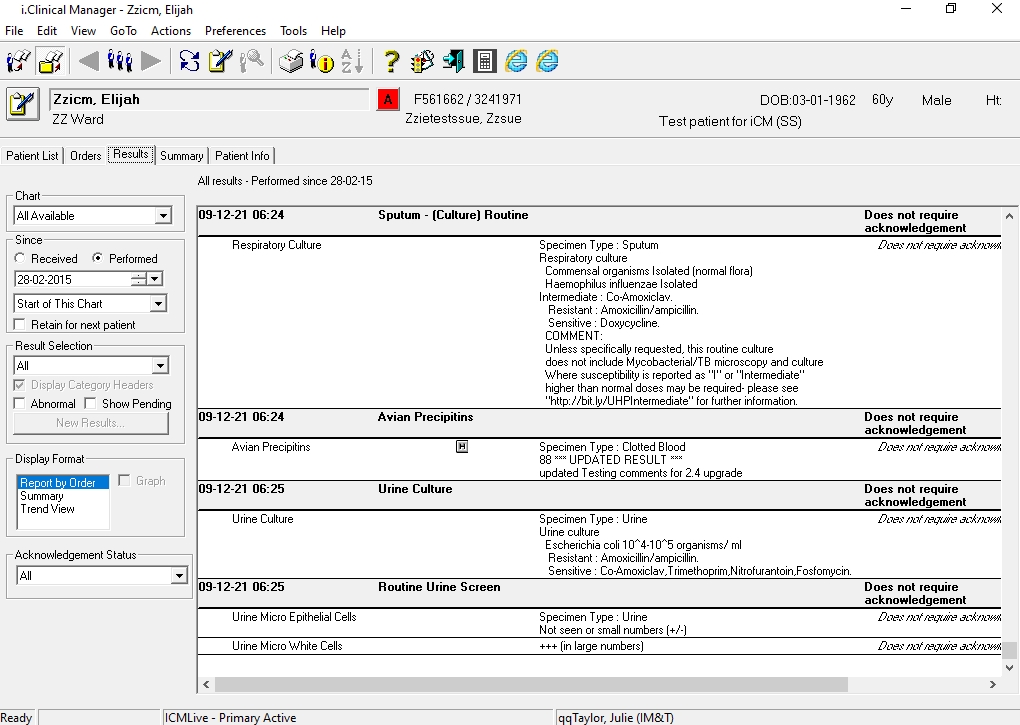
Task: Tick the Graph checkbox
Action: [124, 481]
